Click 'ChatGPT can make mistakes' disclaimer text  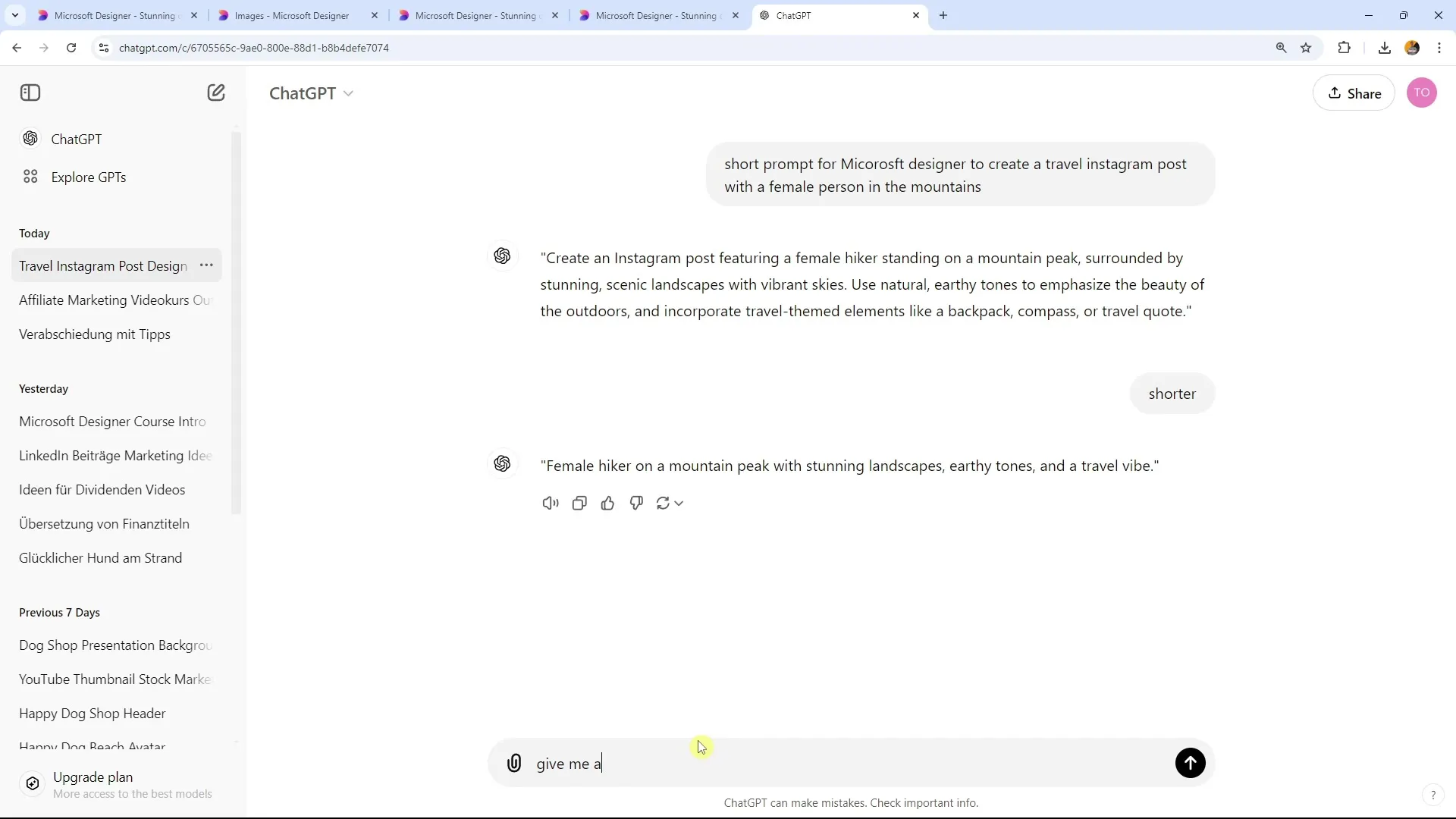851,803
